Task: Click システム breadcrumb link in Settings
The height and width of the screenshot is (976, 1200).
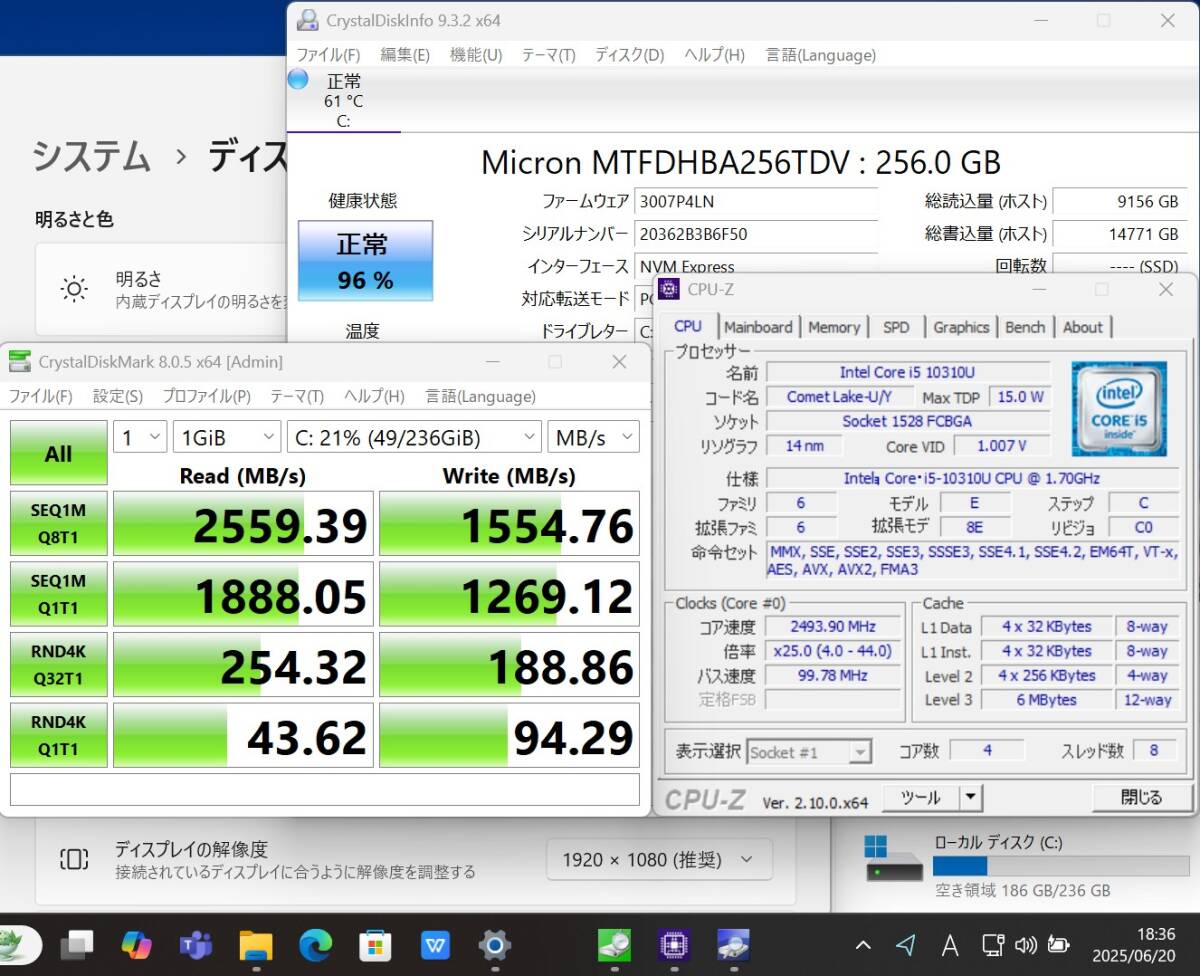Action: click(x=92, y=157)
